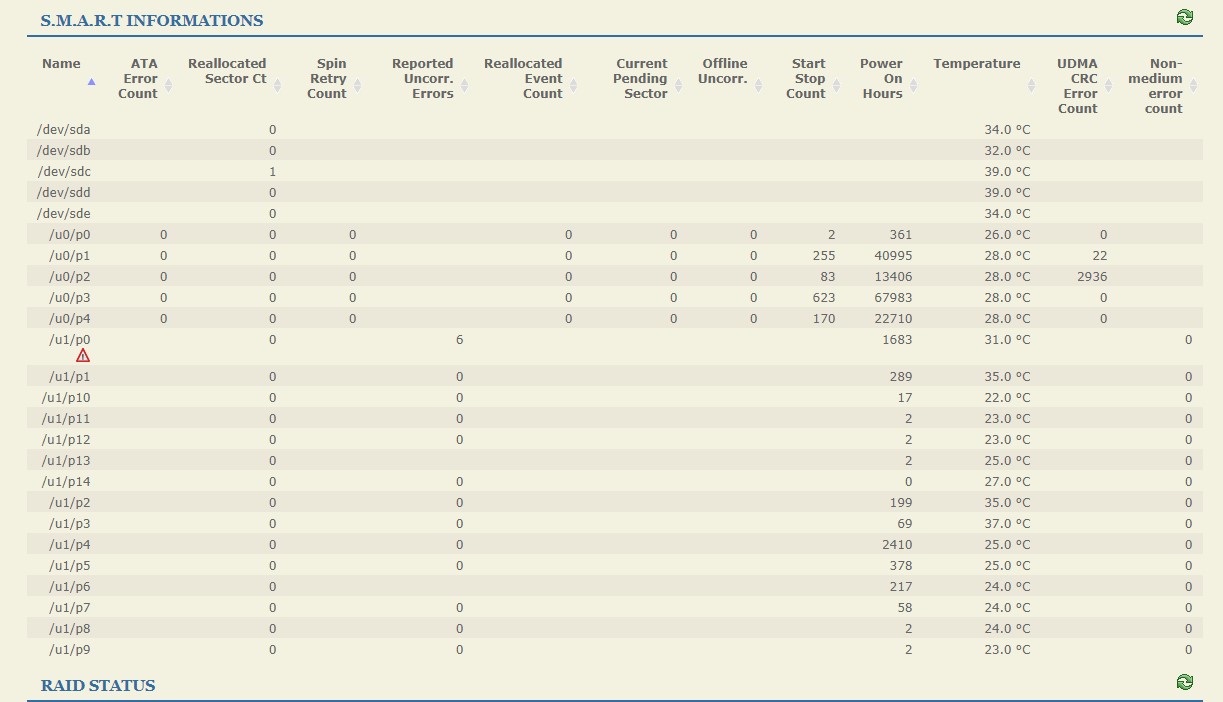Sort by Reallocated Event Count header
This screenshot has width=1223, height=702.
click(523, 79)
